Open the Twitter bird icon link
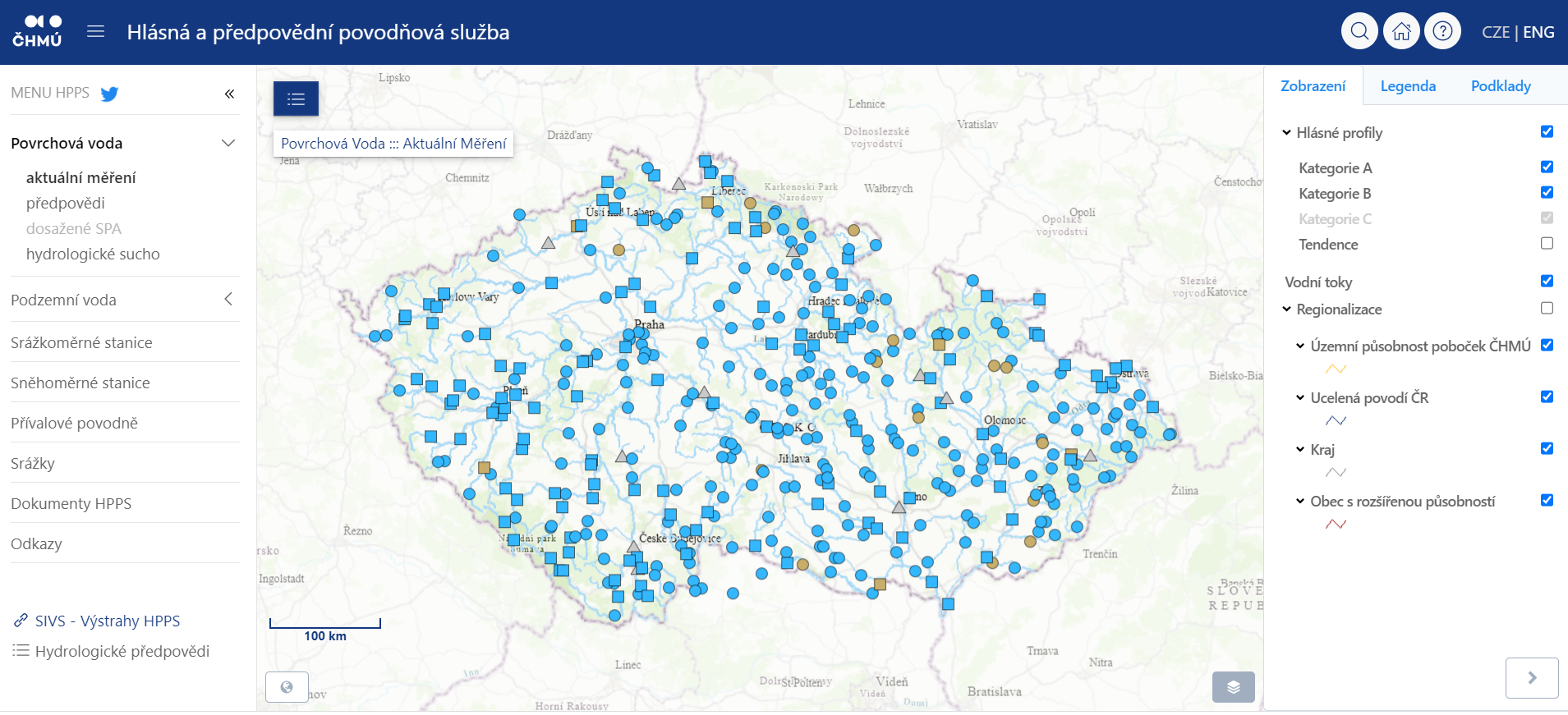Image resolution: width=1568 pixels, height=715 pixels. pos(109,94)
